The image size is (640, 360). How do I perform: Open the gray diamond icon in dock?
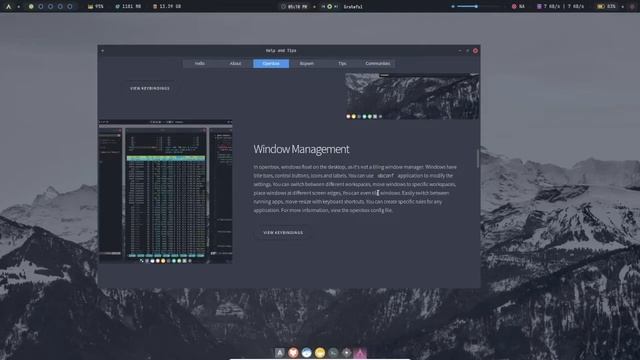347,352
